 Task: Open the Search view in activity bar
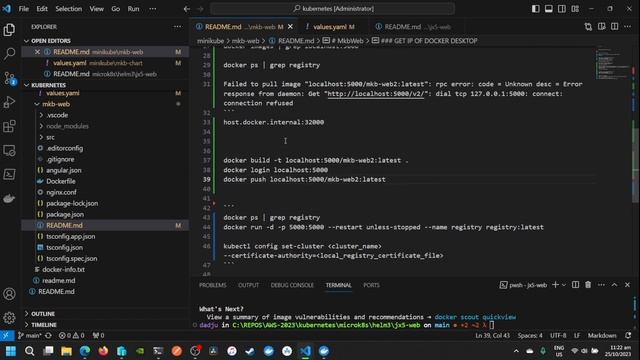[x=9, y=53]
